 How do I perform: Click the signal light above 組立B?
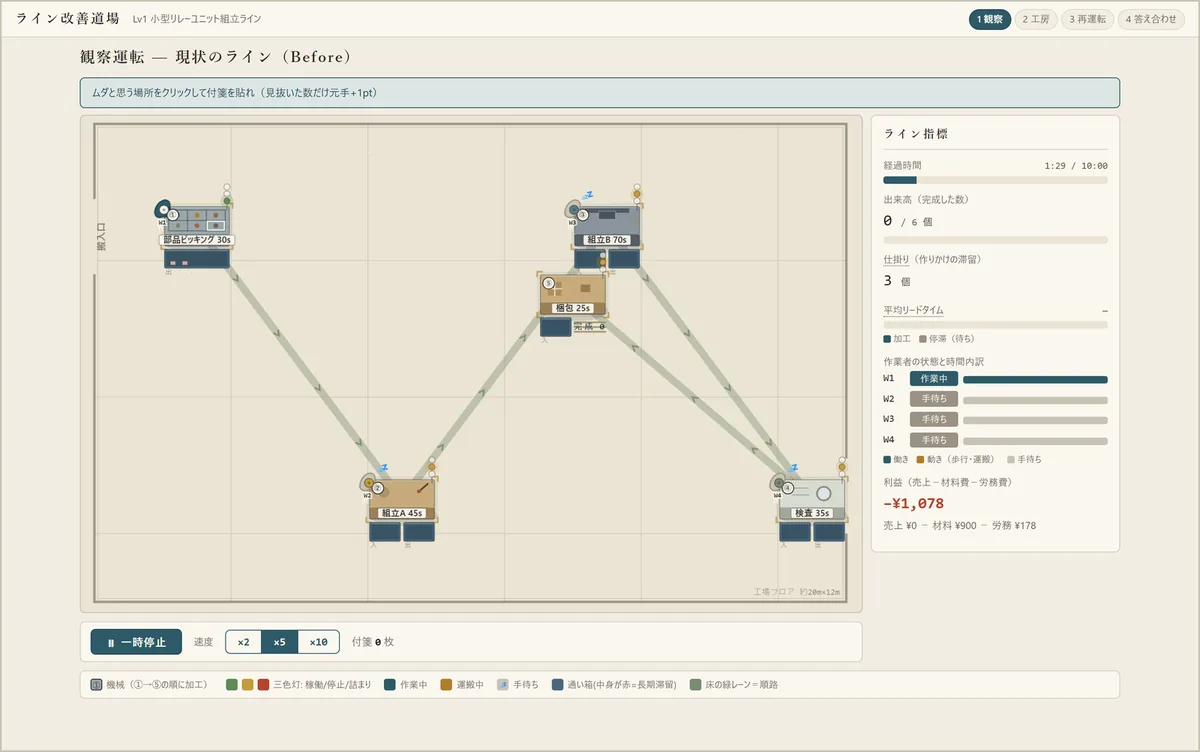click(636, 194)
